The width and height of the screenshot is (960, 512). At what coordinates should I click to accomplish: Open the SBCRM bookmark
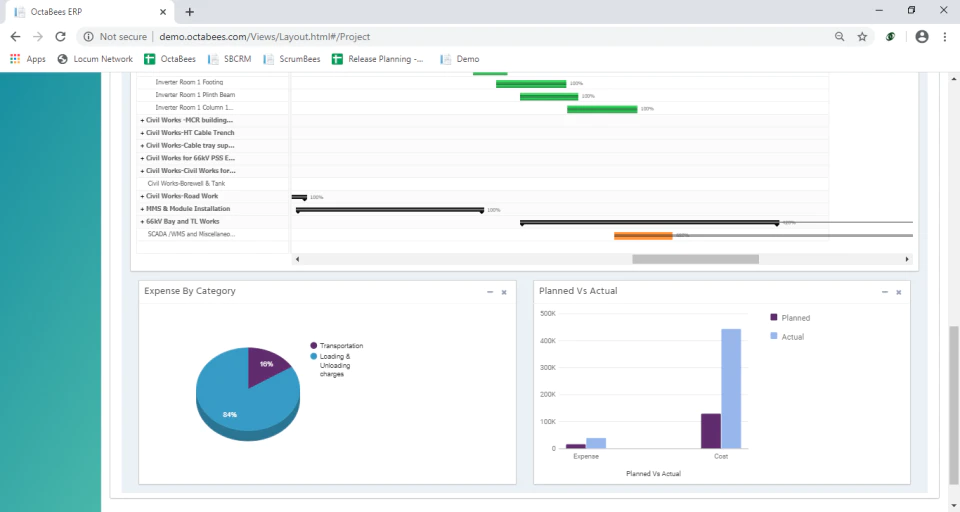(x=230, y=59)
